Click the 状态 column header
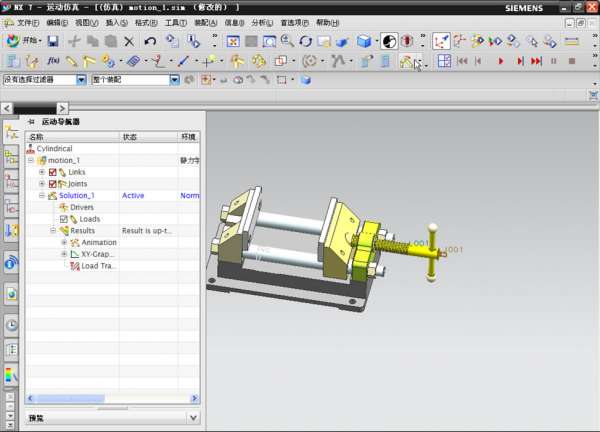 click(148, 137)
